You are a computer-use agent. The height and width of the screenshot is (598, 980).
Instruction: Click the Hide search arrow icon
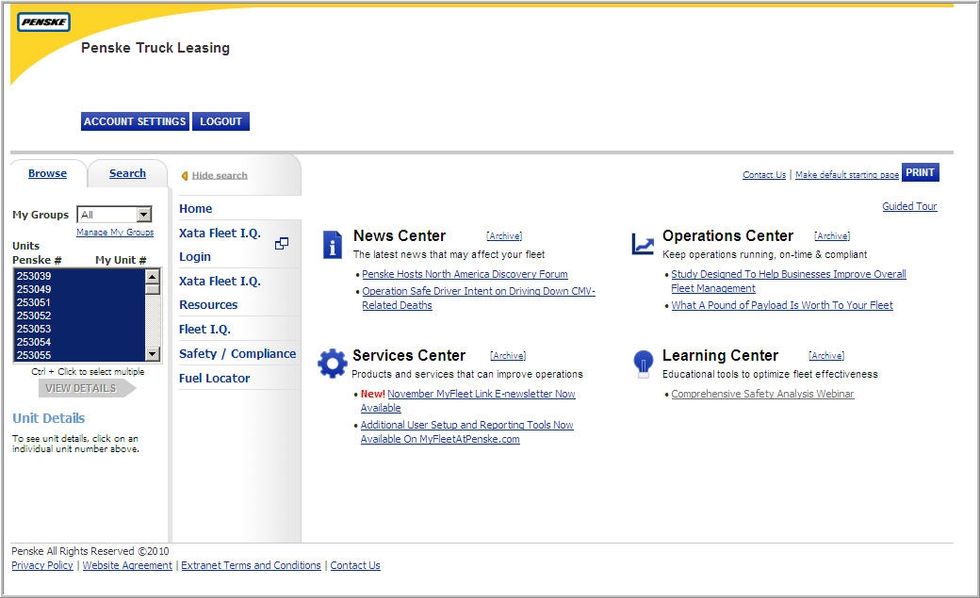(x=184, y=176)
